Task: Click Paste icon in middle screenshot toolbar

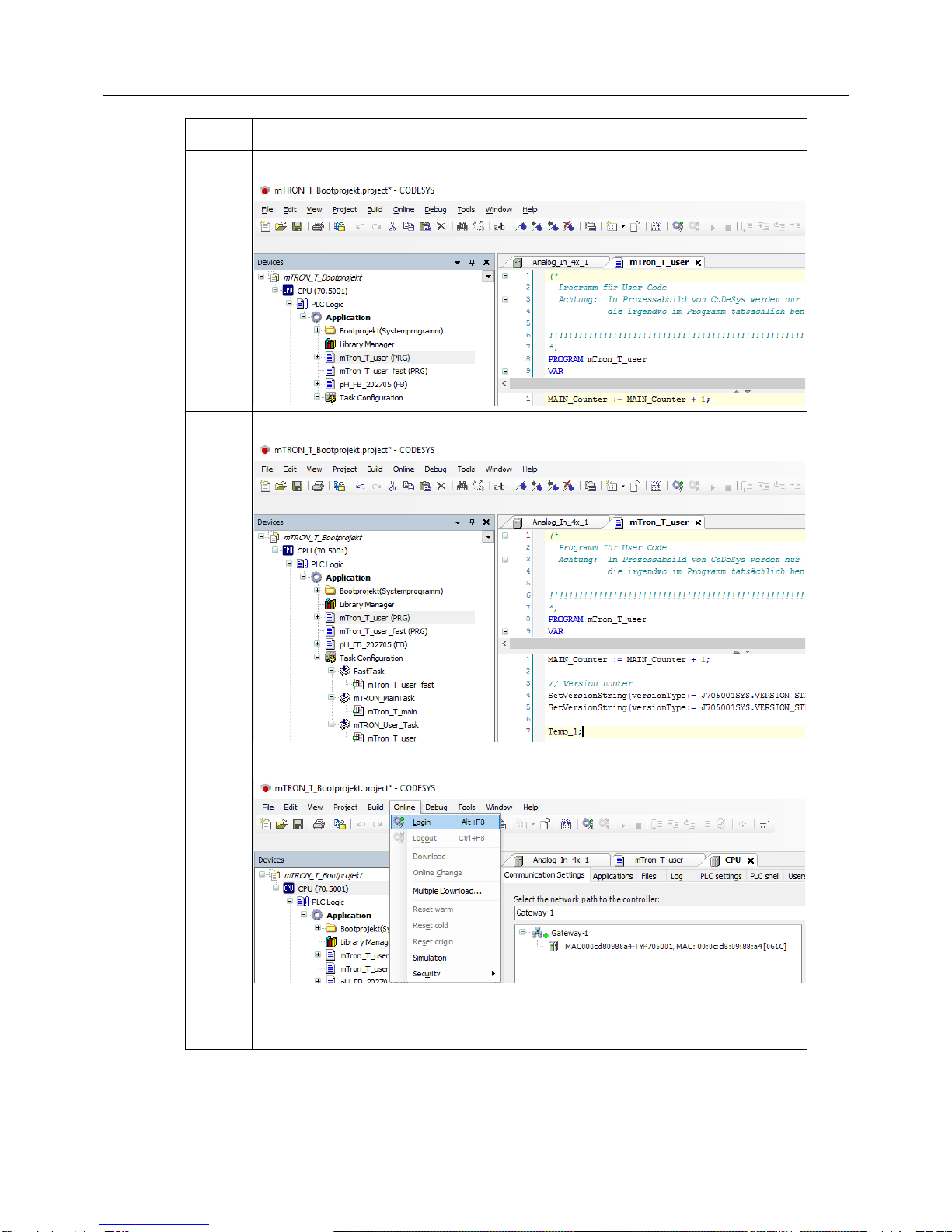Action: coord(424,486)
